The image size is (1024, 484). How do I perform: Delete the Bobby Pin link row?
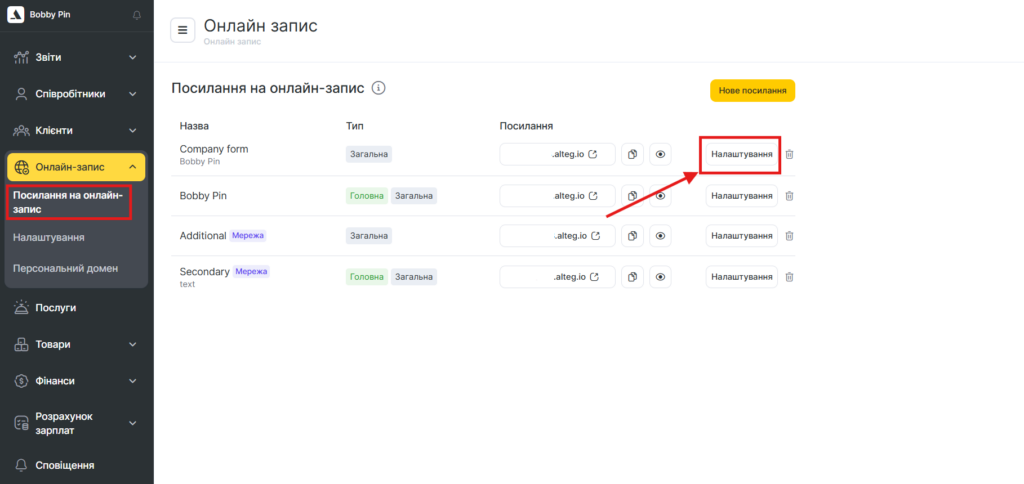(x=789, y=195)
